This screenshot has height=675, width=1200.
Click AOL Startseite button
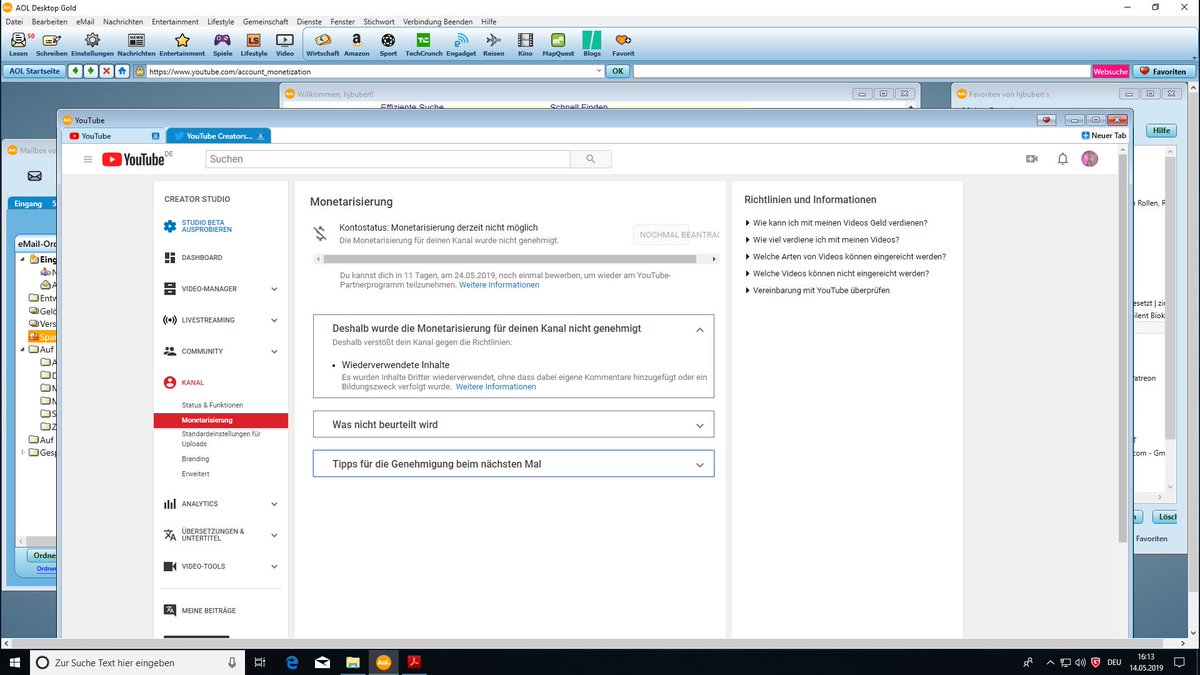point(34,71)
